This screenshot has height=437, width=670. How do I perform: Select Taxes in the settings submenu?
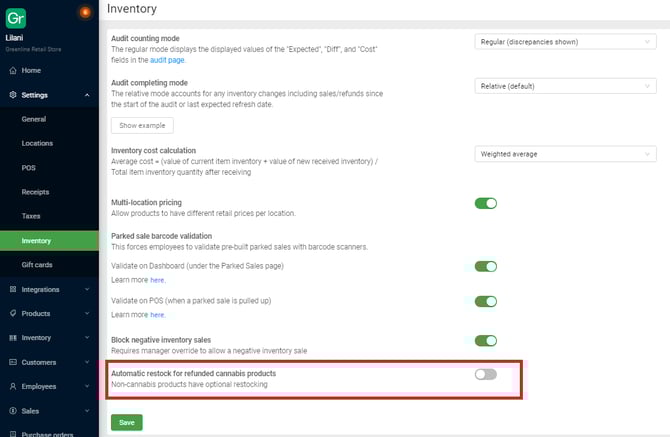33,216
